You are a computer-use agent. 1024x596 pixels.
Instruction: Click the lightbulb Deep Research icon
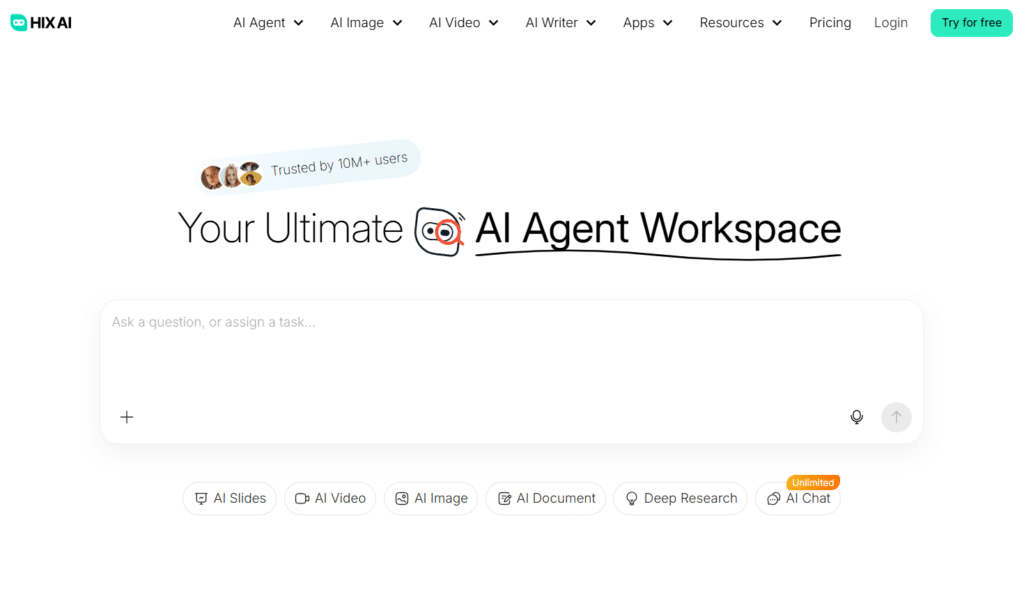coord(632,499)
